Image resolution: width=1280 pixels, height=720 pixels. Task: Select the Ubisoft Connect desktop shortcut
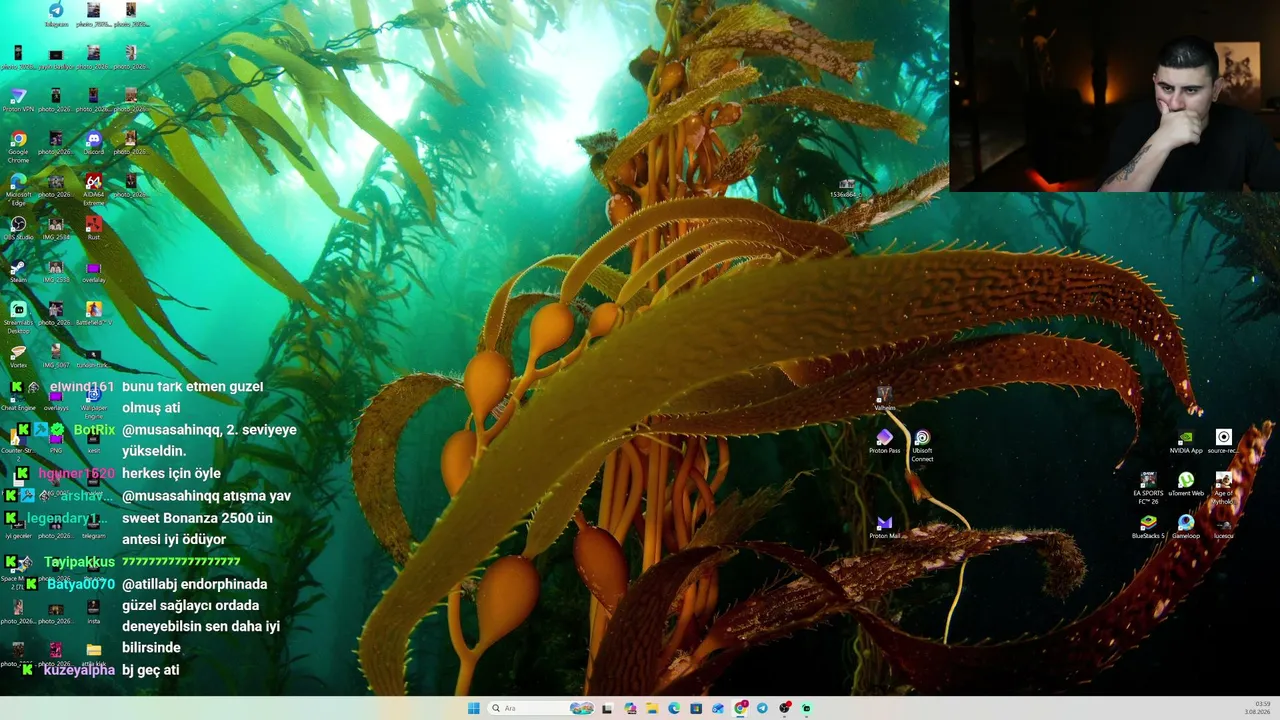[x=922, y=445]
